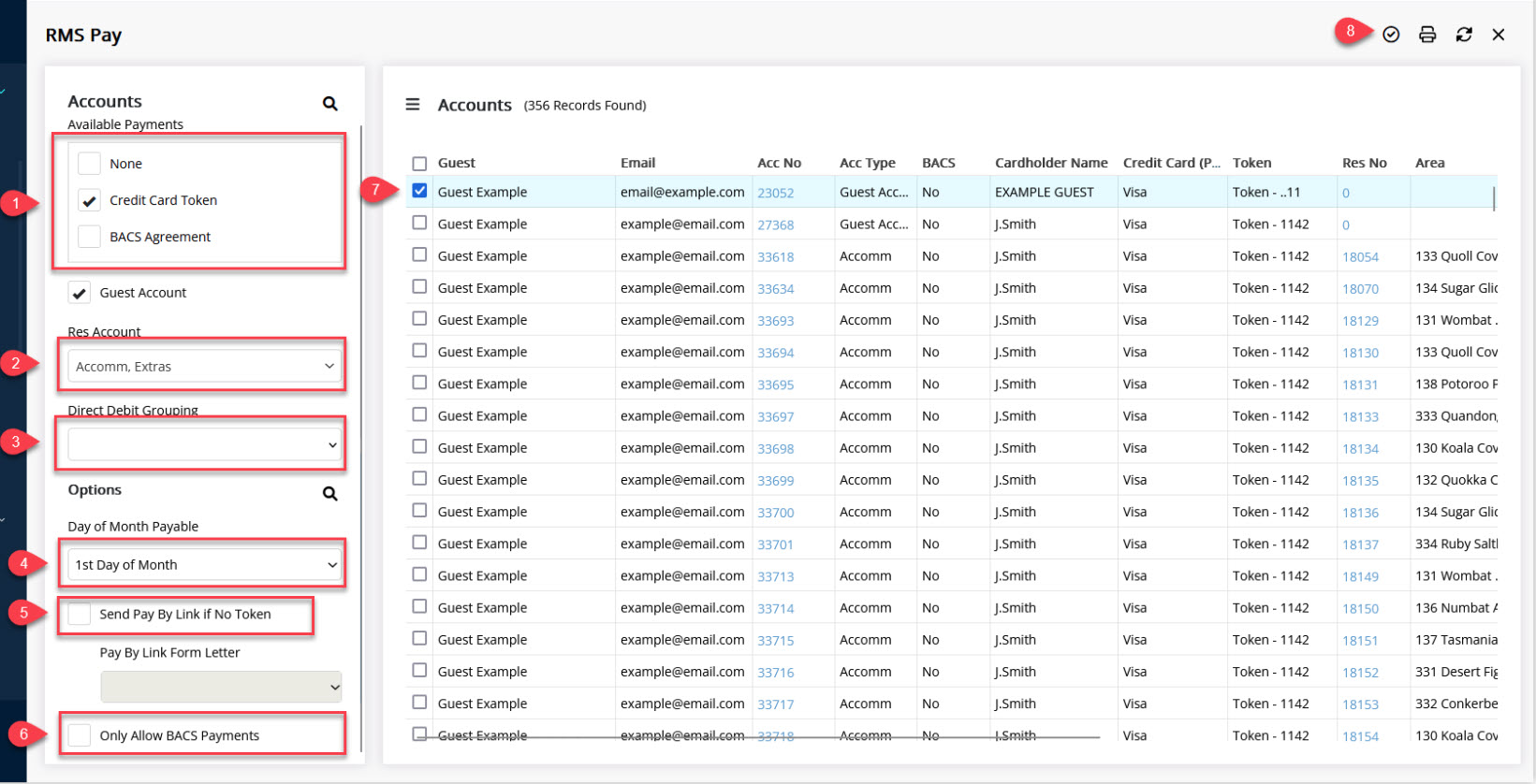
Task: Click the 331 Desert Fig area cell
Action: coord(1456,671)
